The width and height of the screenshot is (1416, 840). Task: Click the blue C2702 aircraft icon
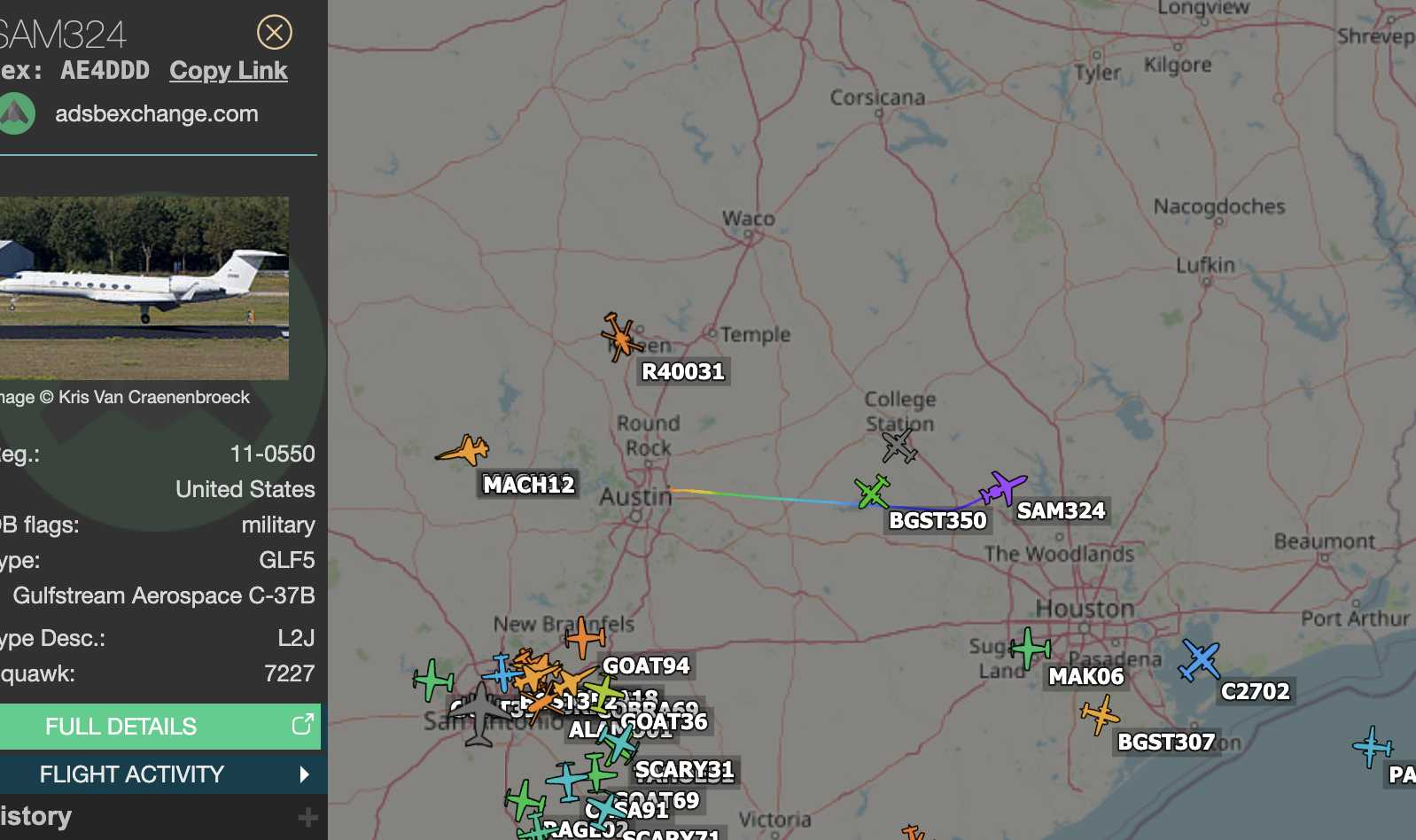coord(1199,660)
